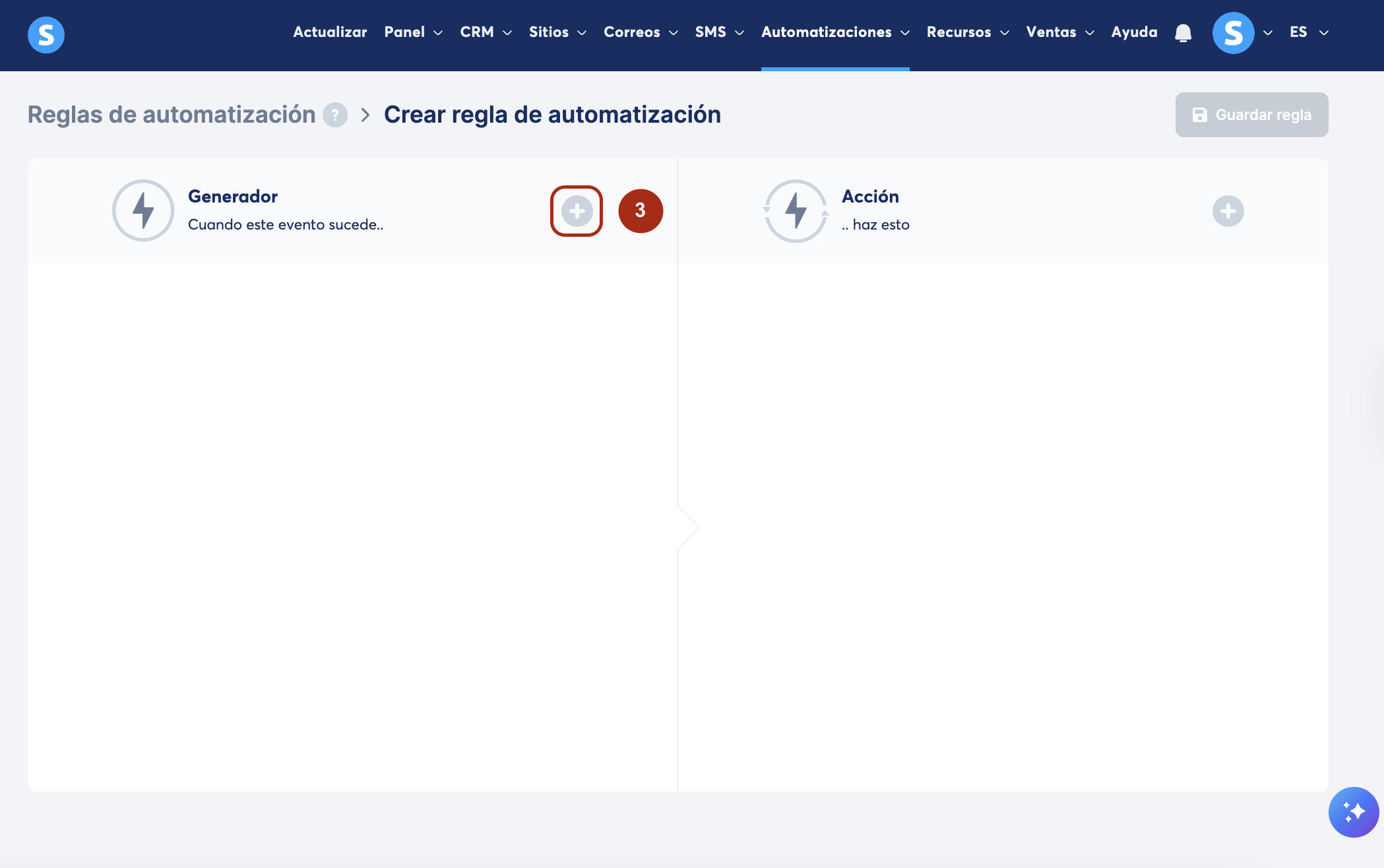Viewport: 1384px width, 868px height.
Task: Open the CRM dropdown menu
Action: point(486,32)
